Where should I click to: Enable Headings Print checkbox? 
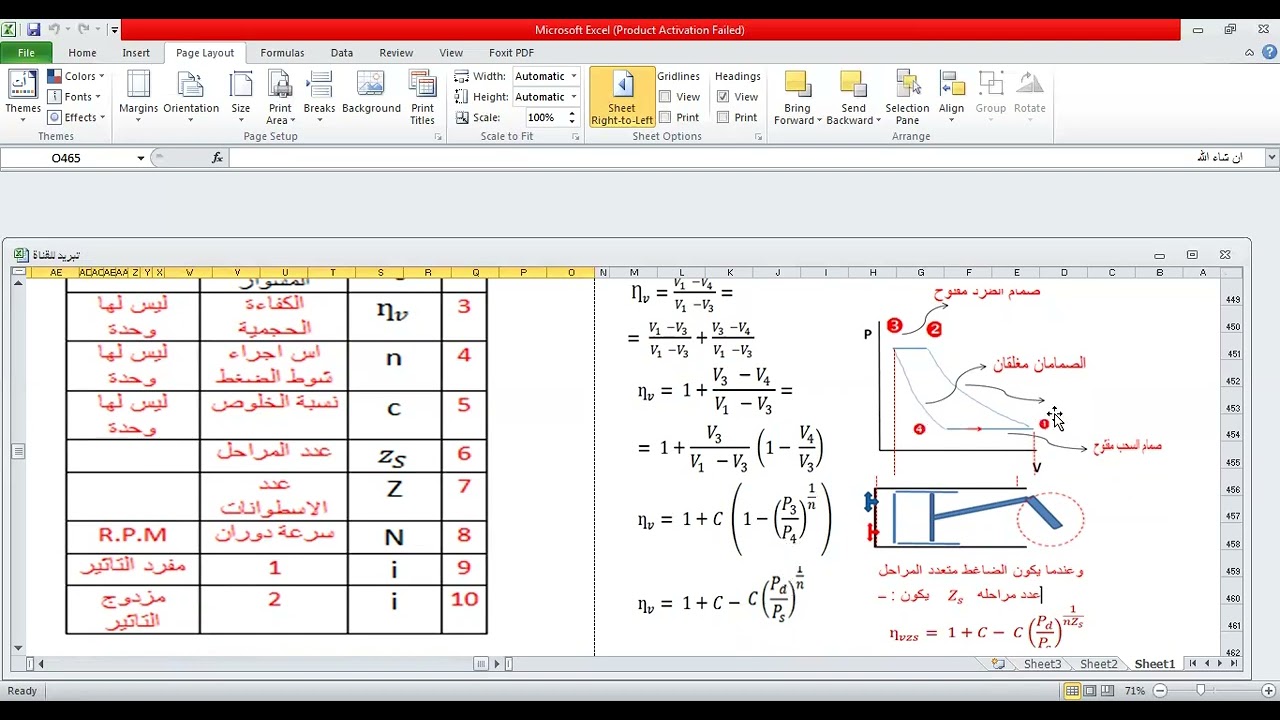[723, 117]
